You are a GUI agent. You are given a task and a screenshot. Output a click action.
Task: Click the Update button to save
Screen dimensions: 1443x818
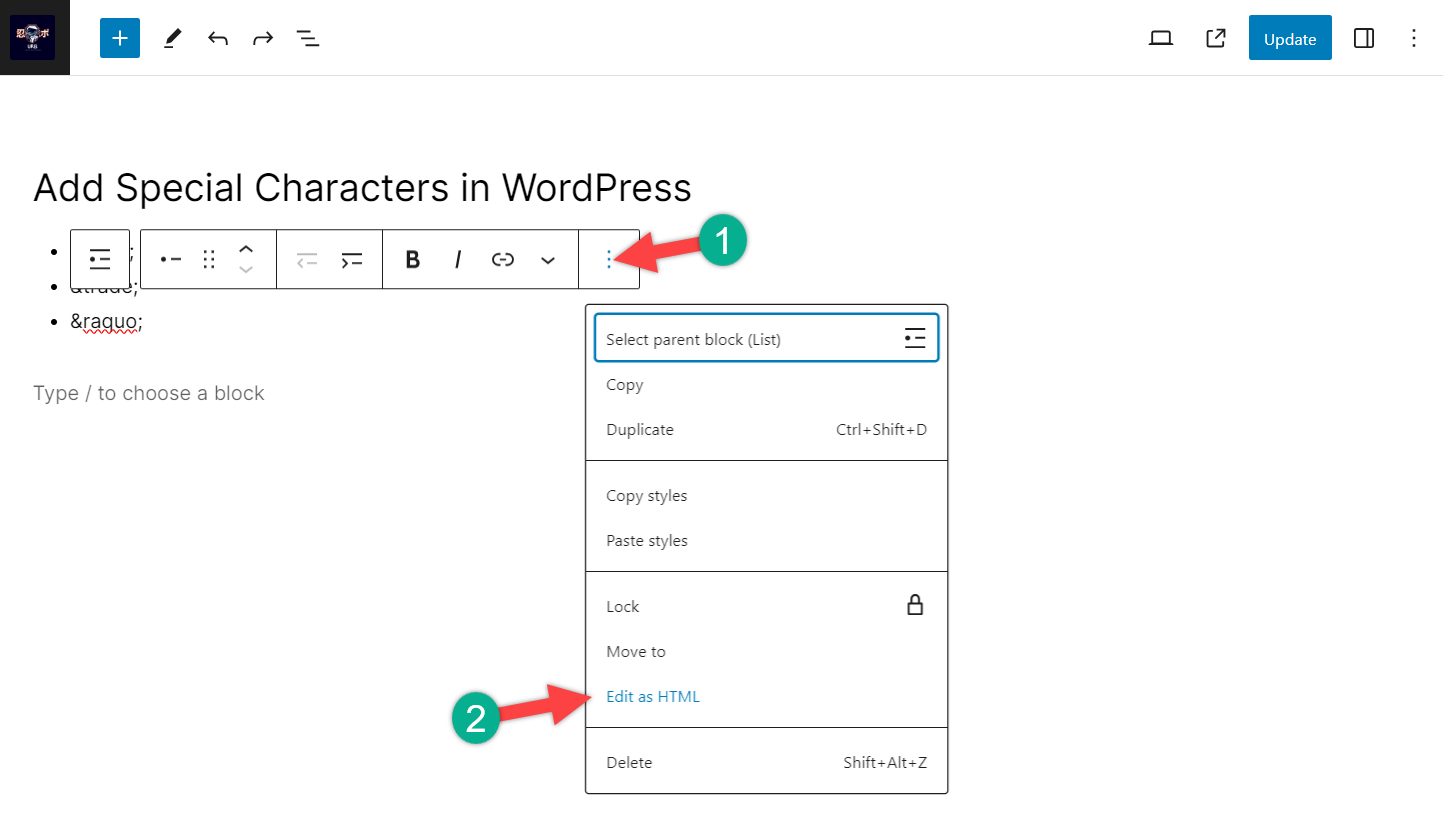(x=1289, y=37)
